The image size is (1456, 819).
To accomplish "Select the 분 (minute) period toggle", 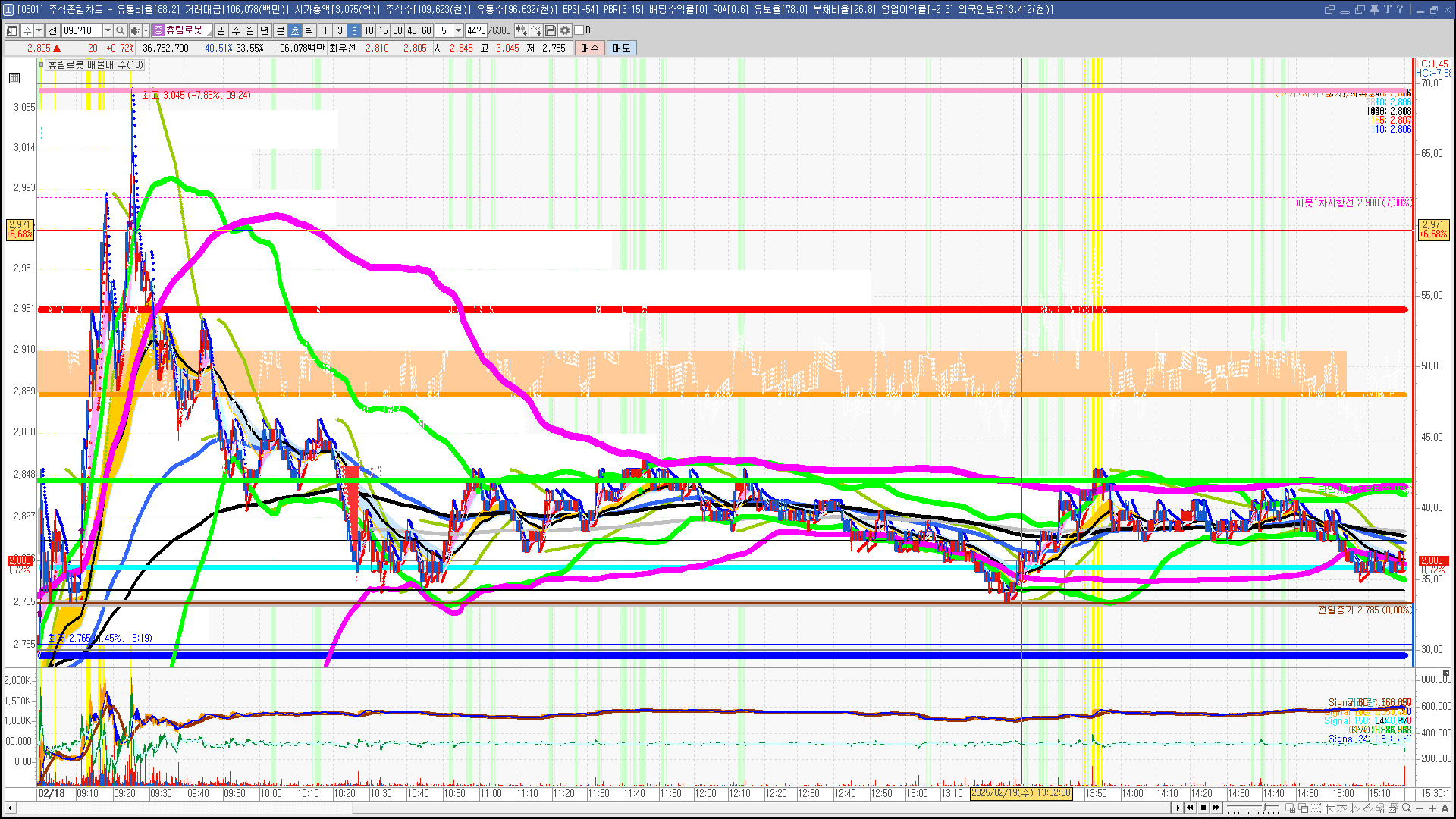I will pos(280,30).
